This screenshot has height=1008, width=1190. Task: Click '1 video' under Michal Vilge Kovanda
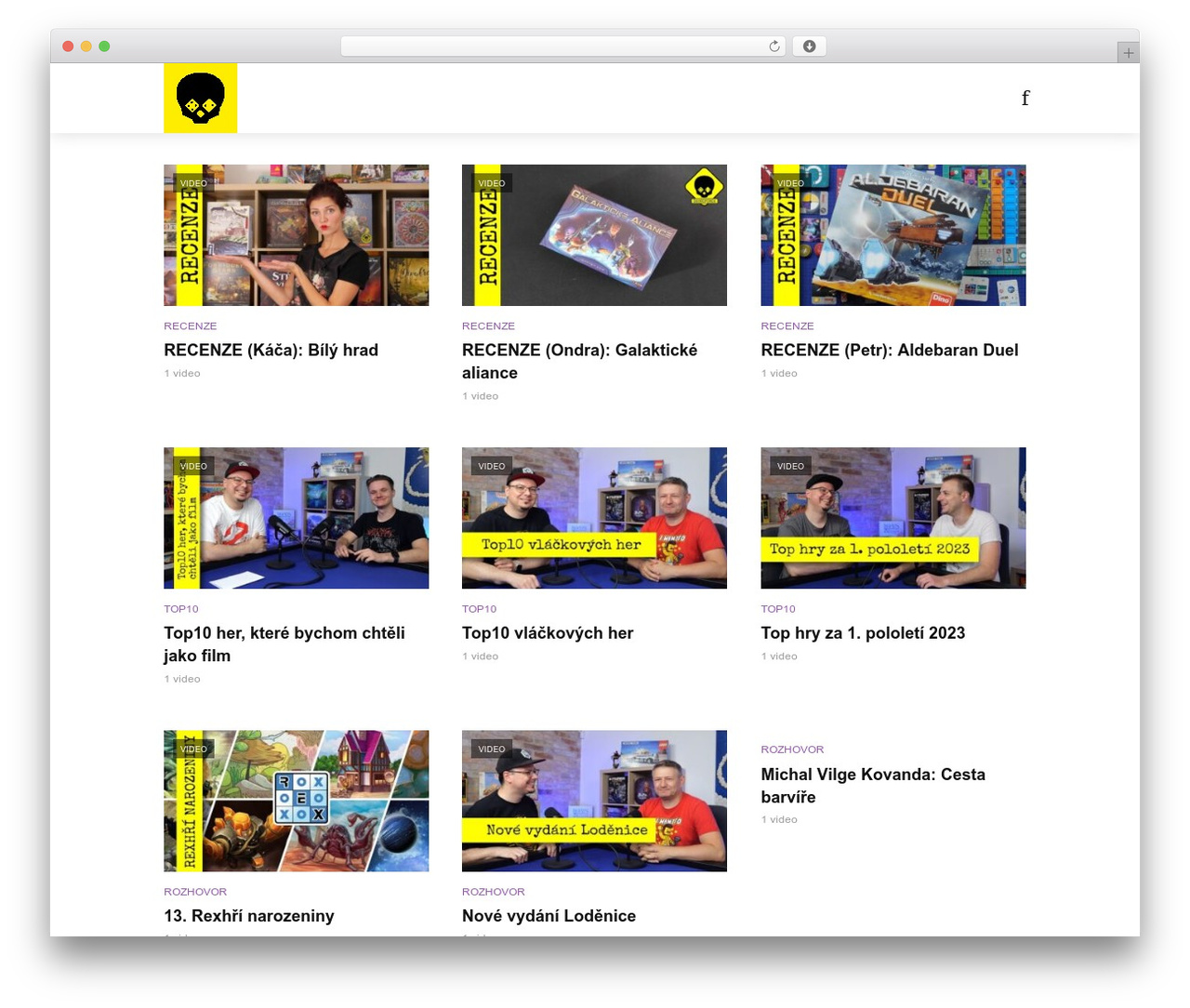[779, 820]
